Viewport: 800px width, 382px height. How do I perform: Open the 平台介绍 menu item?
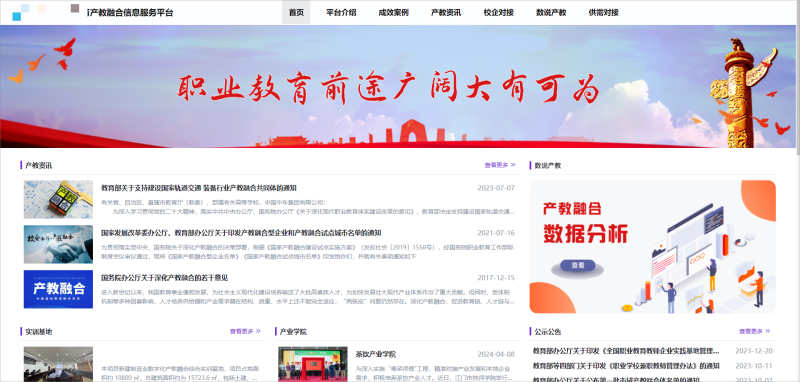[x=341, y=13]
